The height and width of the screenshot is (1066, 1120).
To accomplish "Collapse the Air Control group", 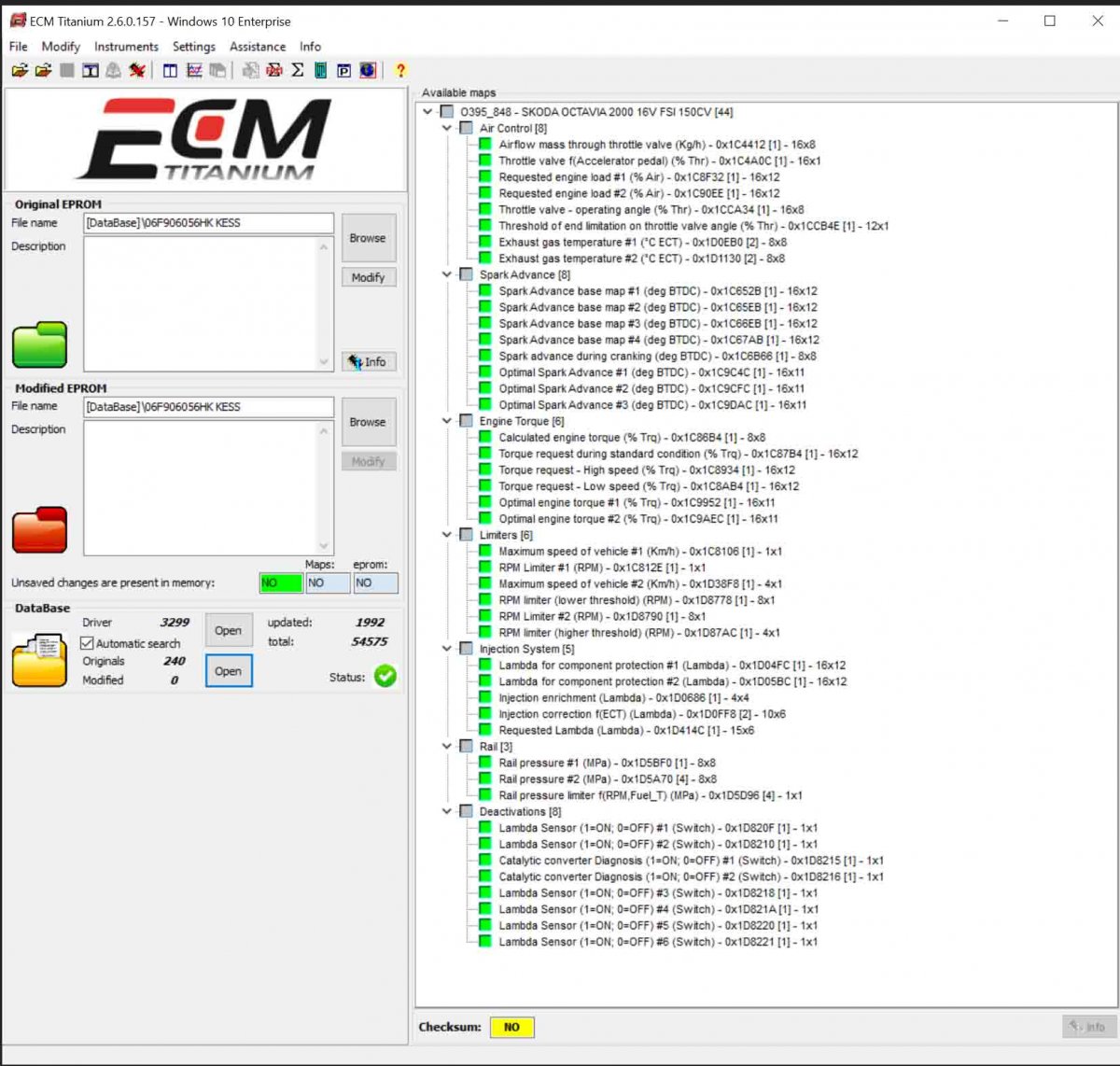I will 447,128.
